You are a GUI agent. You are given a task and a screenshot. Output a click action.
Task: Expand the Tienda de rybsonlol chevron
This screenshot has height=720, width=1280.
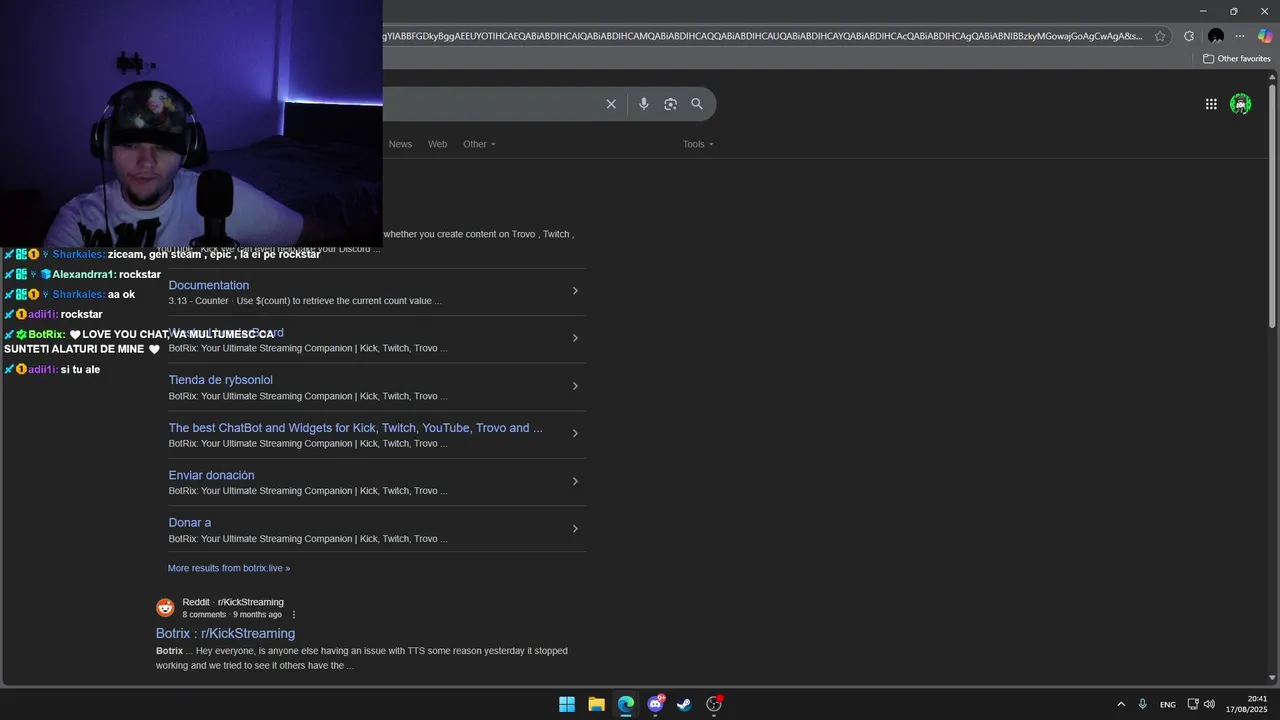[575, 386]
